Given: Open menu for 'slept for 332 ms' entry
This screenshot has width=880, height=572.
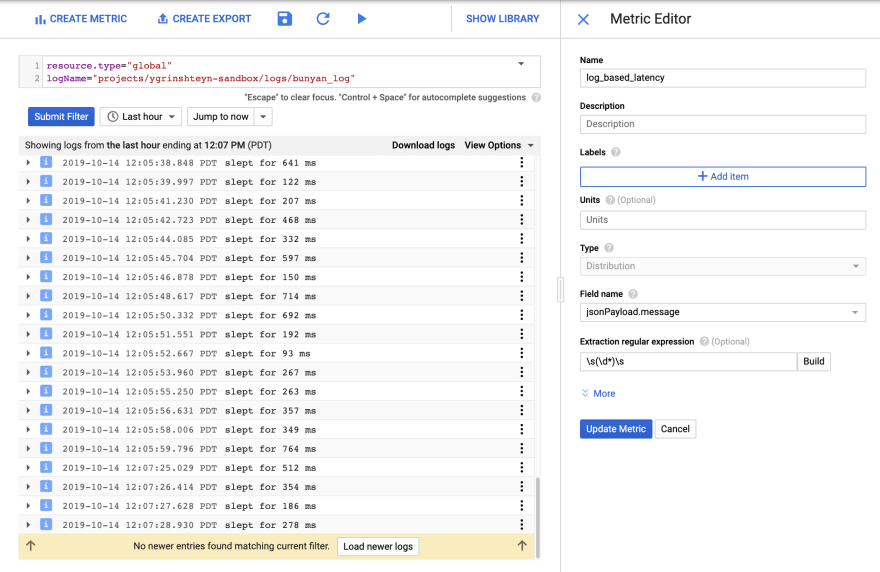Looking at the screenshot, I should (x=521, y=239).
